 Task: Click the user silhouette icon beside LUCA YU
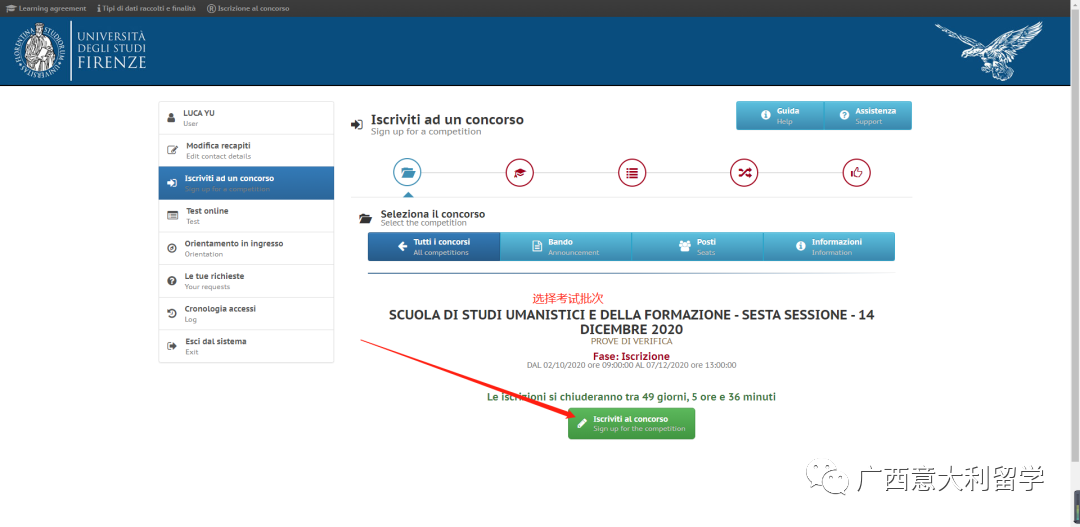[x=171, y=118]
